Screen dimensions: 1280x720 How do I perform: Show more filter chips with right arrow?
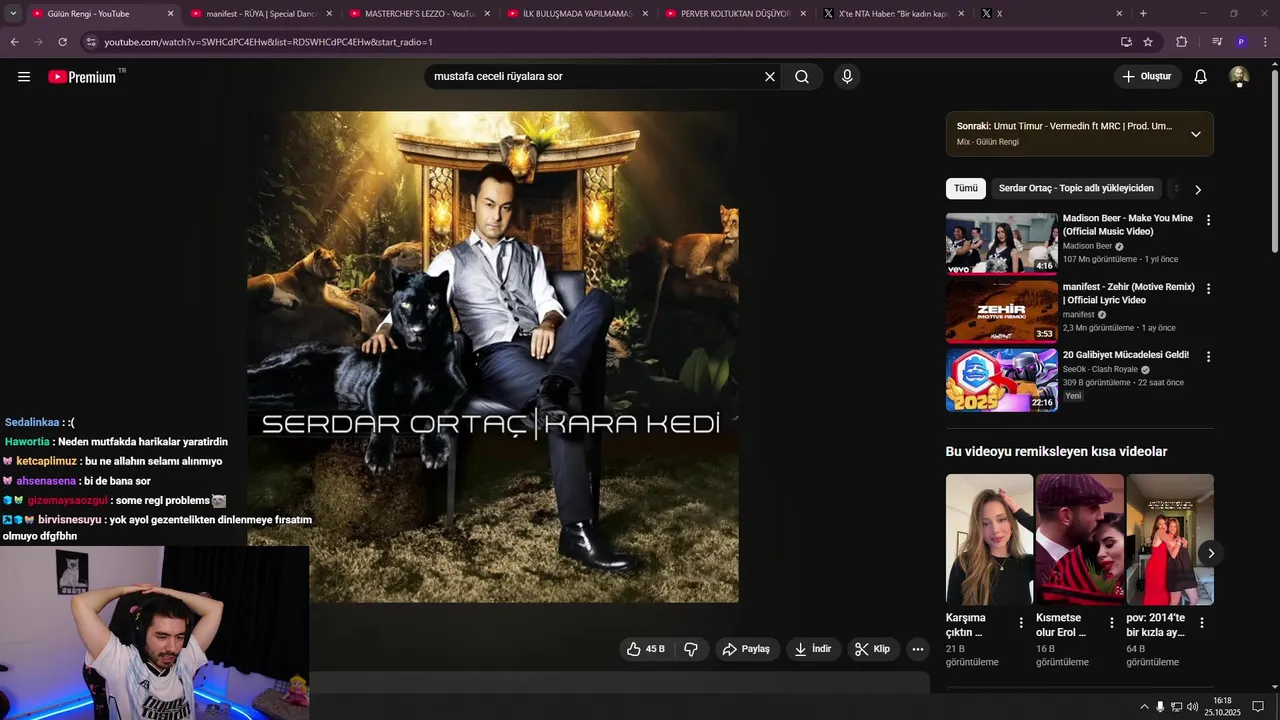(x=1198, y=189)
